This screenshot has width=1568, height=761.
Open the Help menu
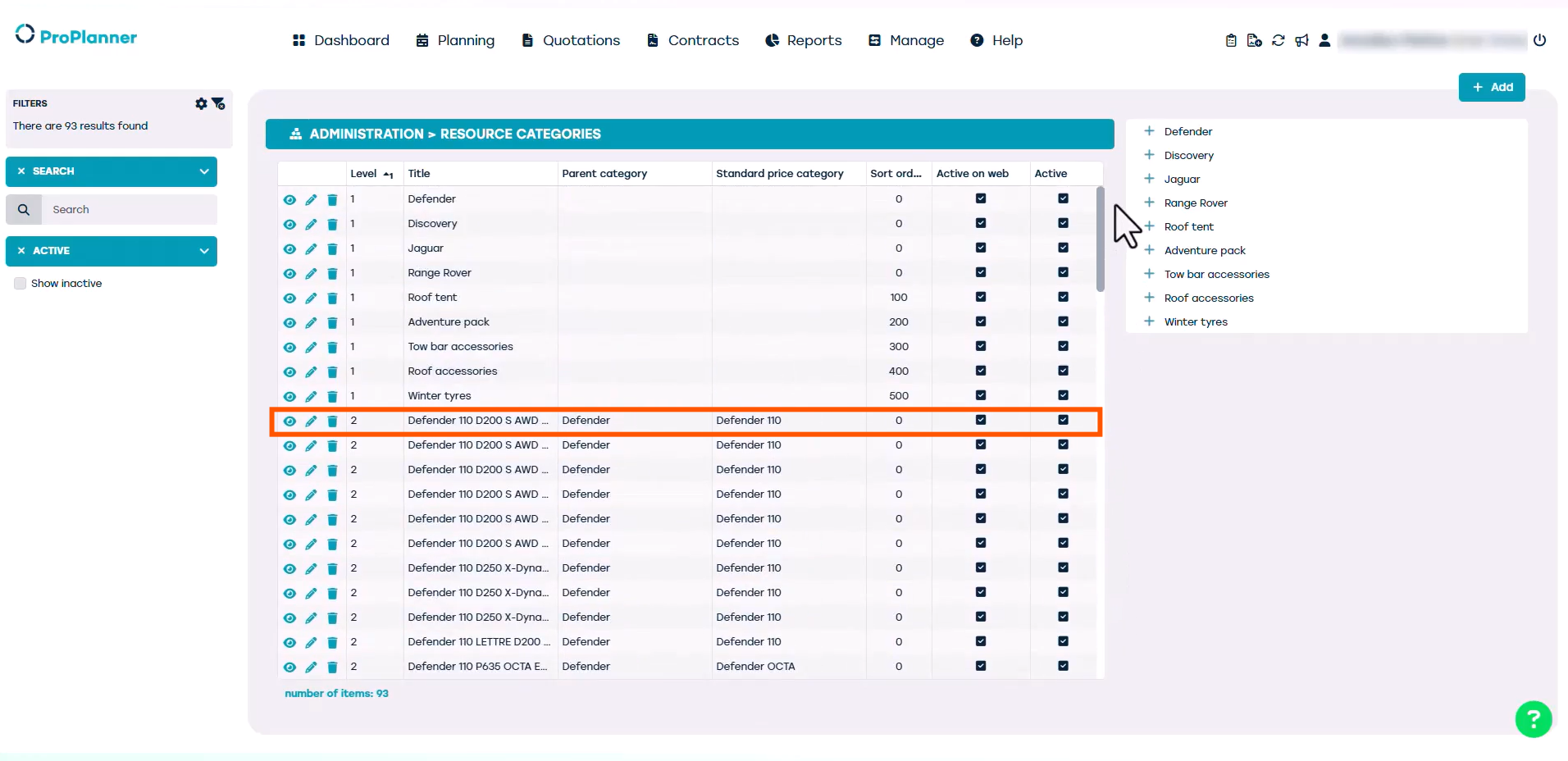tap(996, 40)
